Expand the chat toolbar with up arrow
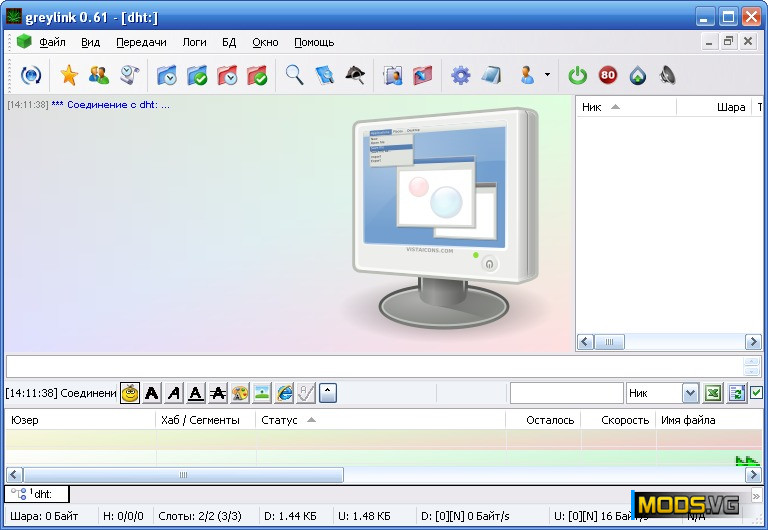768x530 pixels. tap(328, 393)
